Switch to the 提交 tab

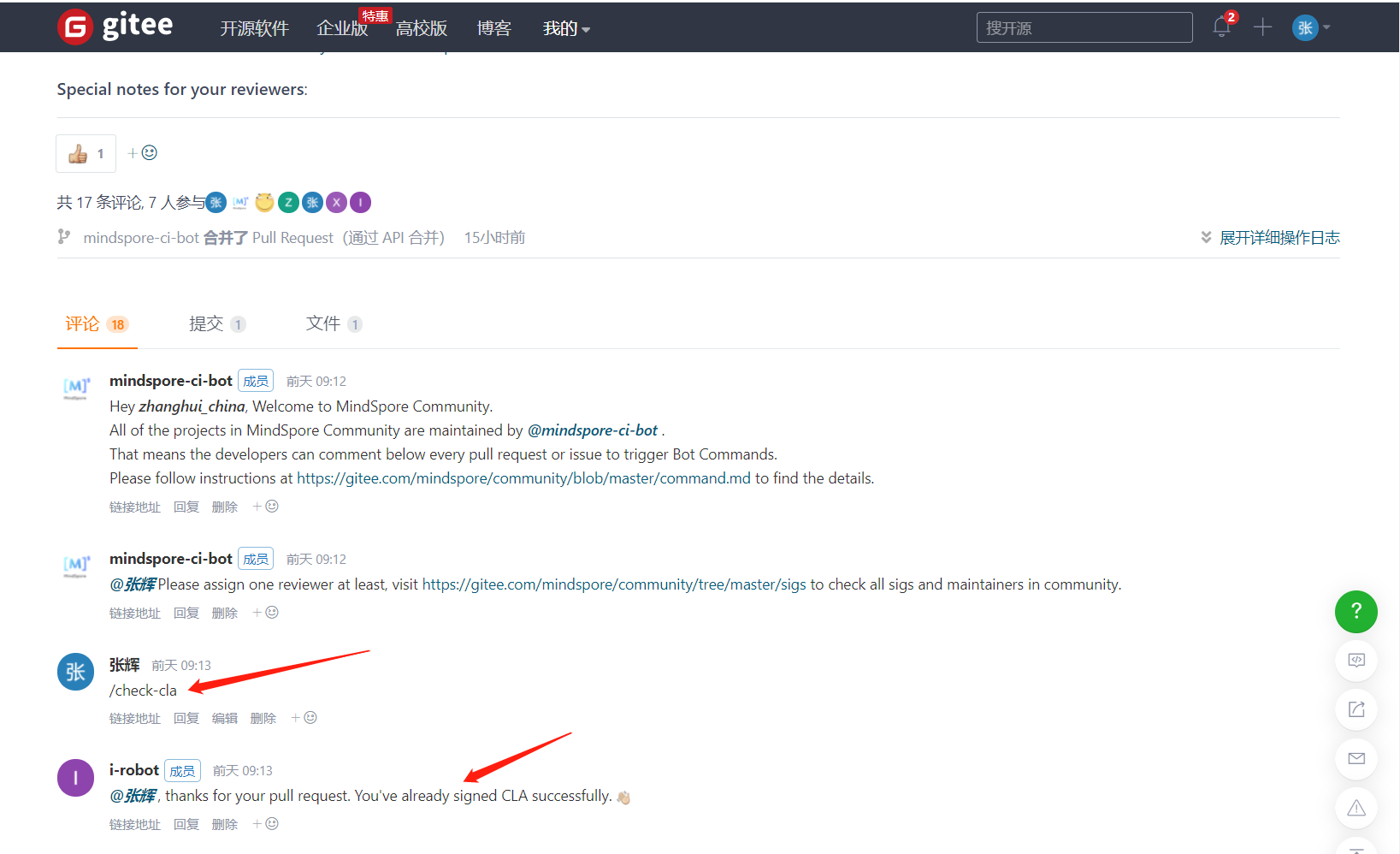217,324
